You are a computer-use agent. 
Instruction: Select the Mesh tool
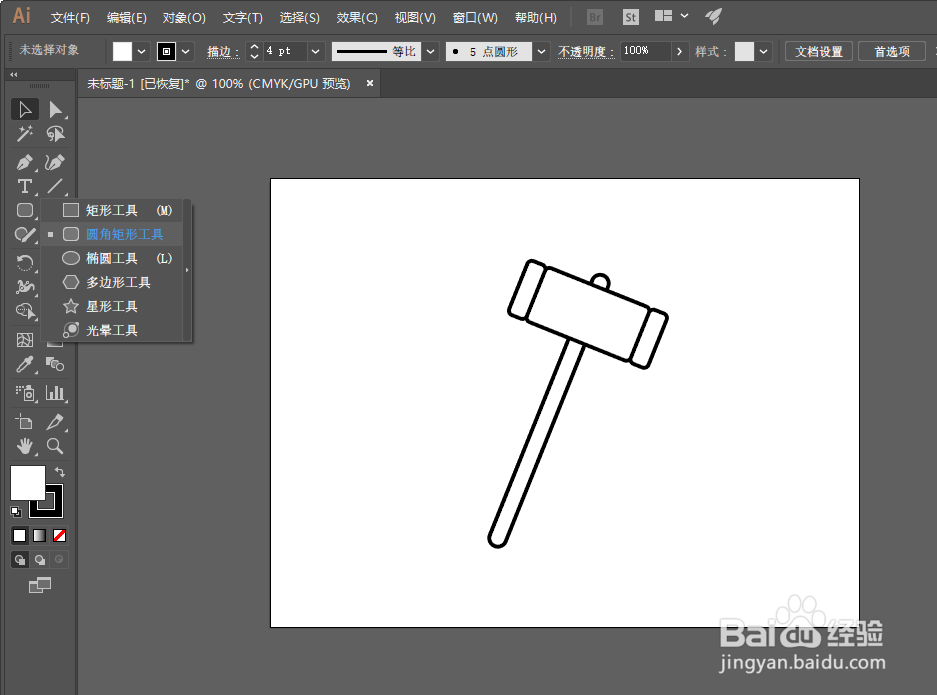click(25, 340)
